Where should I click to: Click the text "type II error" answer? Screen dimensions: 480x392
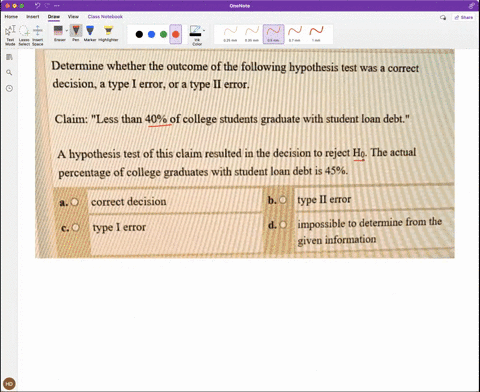point(324,199)
